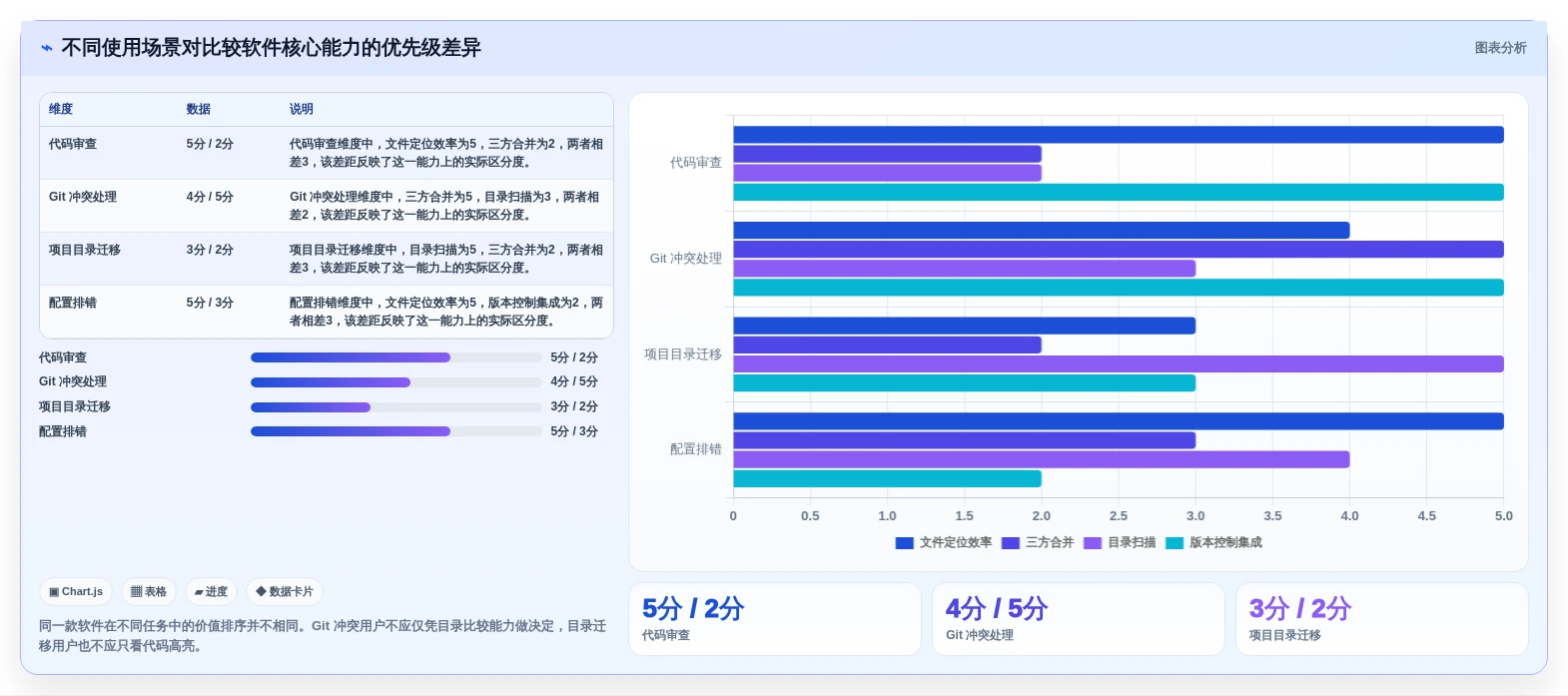Click the description text under the tag chips

pyautogui.click(x=323, y=636)
